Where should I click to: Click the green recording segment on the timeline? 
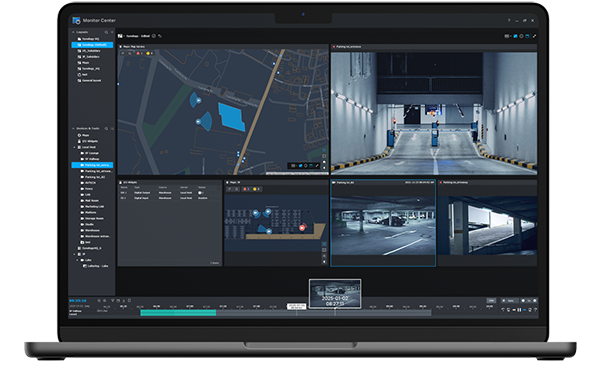click(178, 313)
